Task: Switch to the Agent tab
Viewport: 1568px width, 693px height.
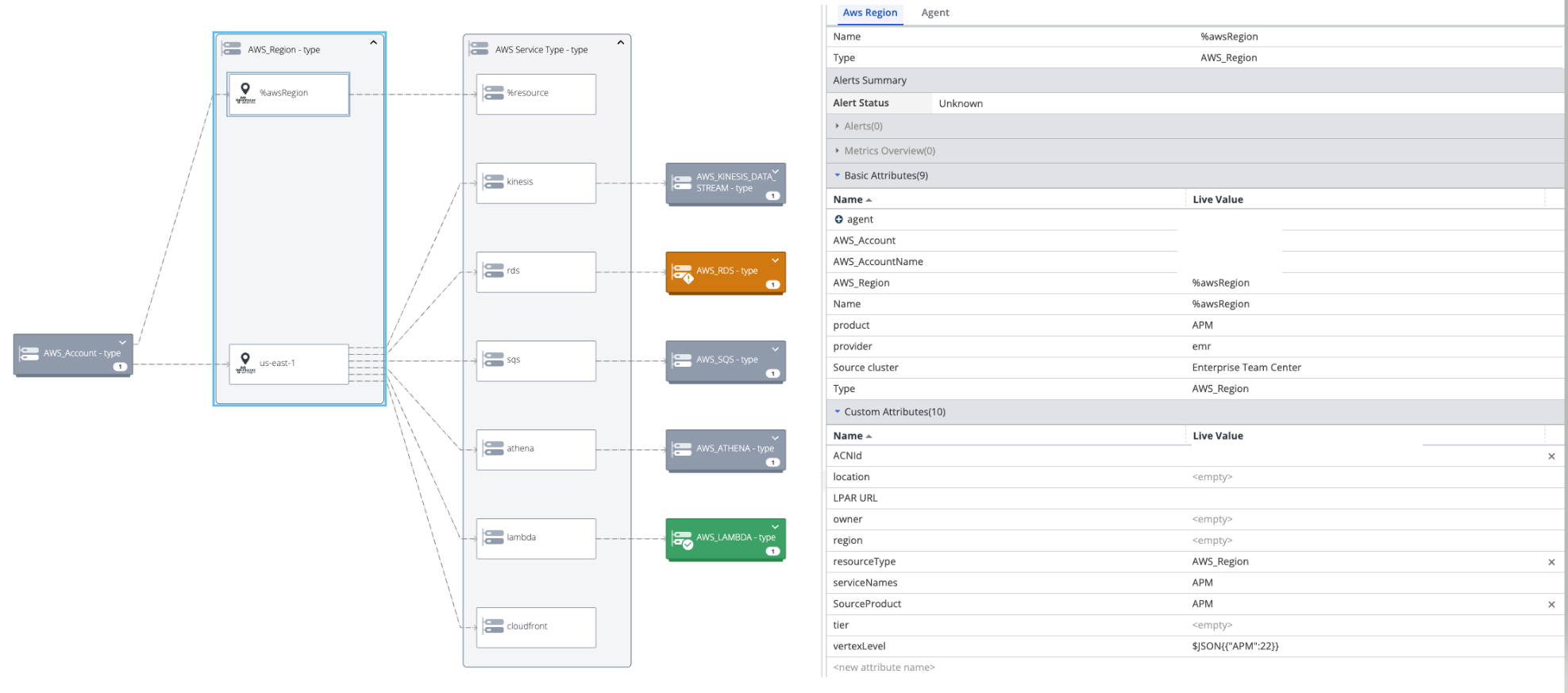Action: pyautogui.click(x=935, y=13)
